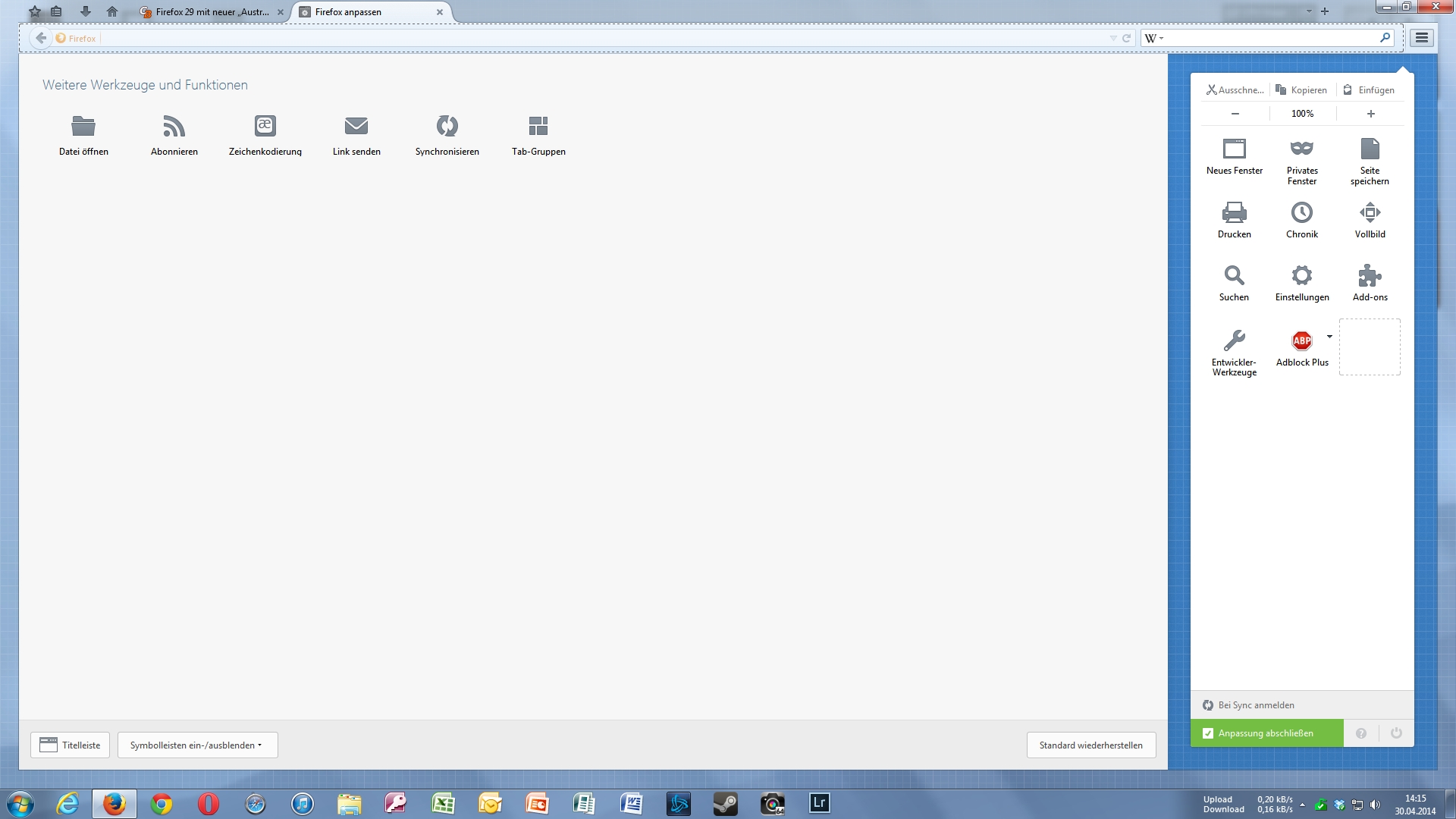Click Standard wiederherstellen button
The height and width of the screenshot is (819, 1456).
(1090, 745)
